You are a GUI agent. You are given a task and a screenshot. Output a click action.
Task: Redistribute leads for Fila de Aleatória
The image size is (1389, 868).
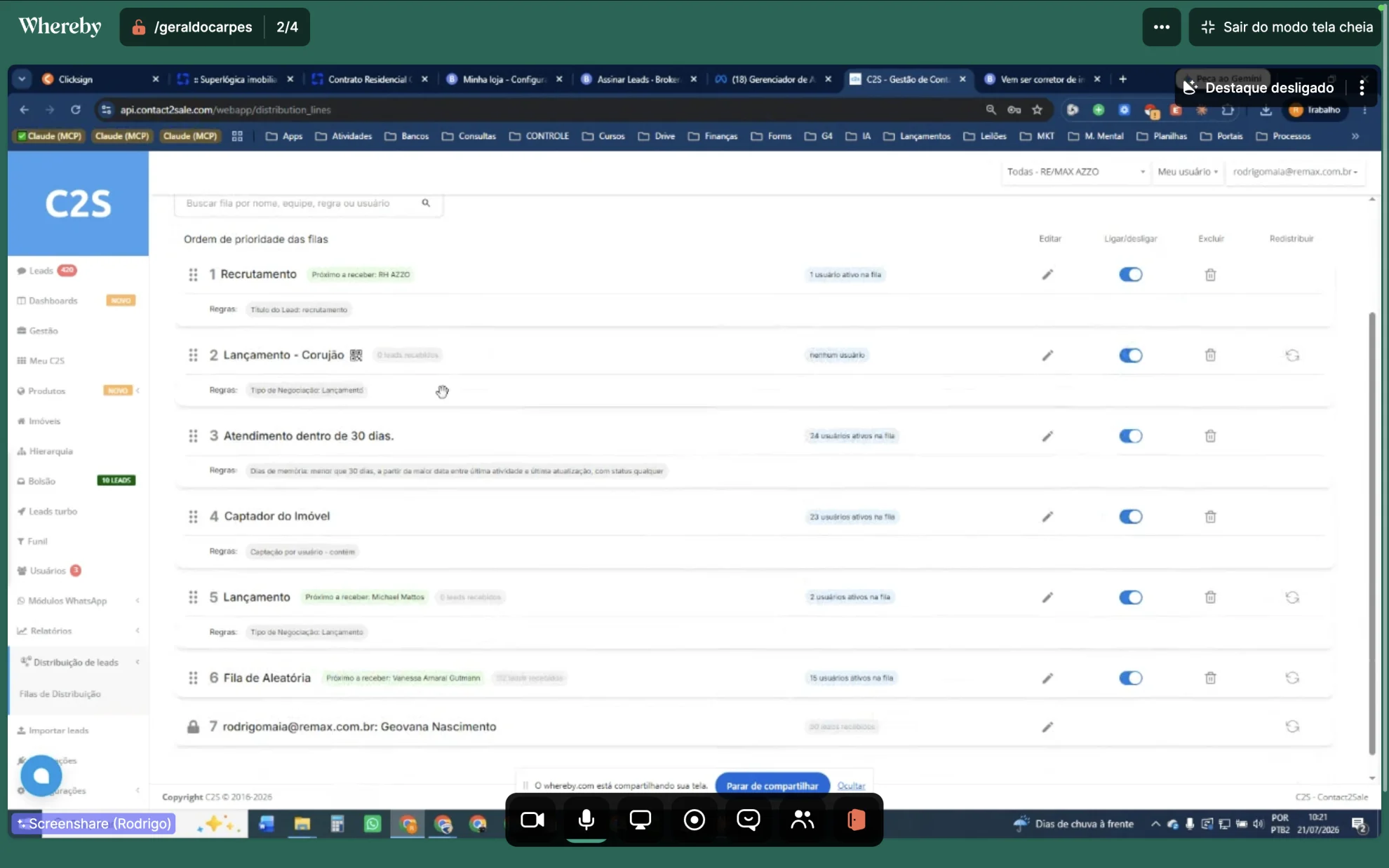click(x=1292, y=678)
